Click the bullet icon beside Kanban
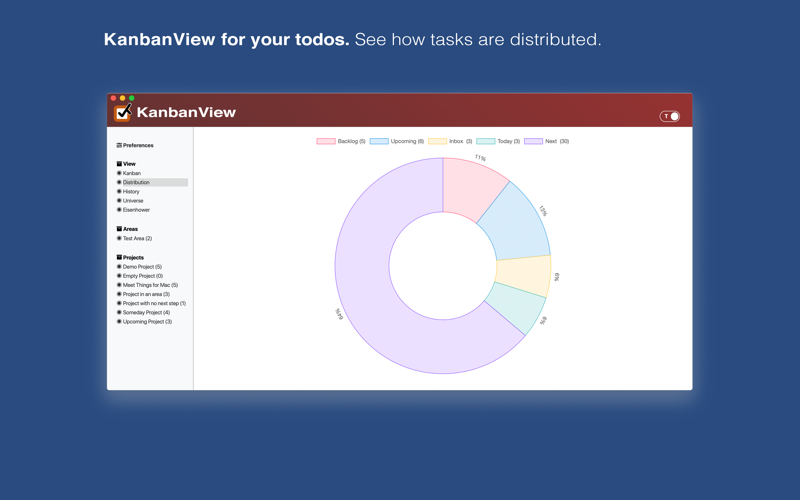Viewport: 800px width, 500px height. click(119, 173)
